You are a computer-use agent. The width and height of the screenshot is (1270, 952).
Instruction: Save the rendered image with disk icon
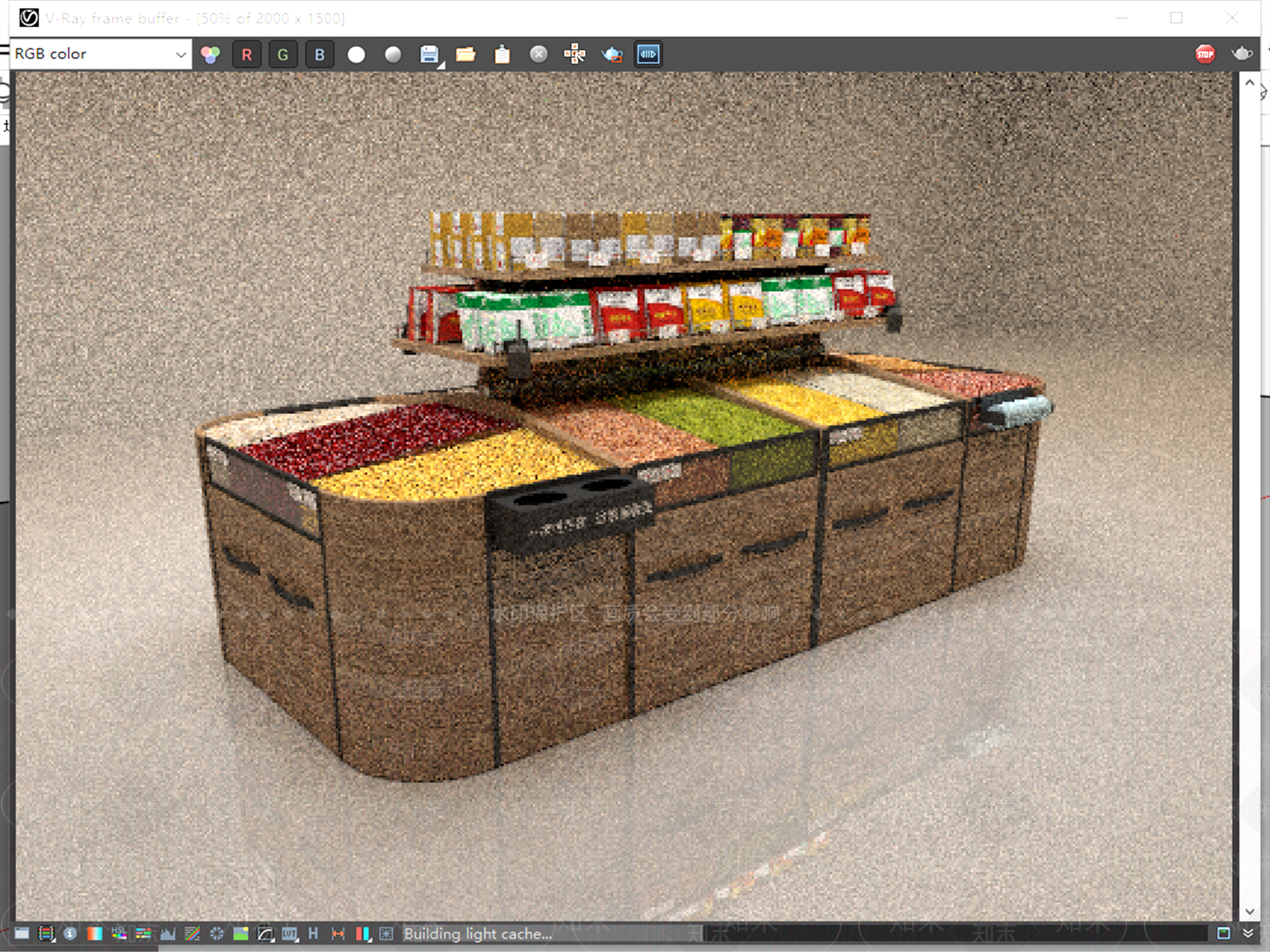(x=429, y=54)
